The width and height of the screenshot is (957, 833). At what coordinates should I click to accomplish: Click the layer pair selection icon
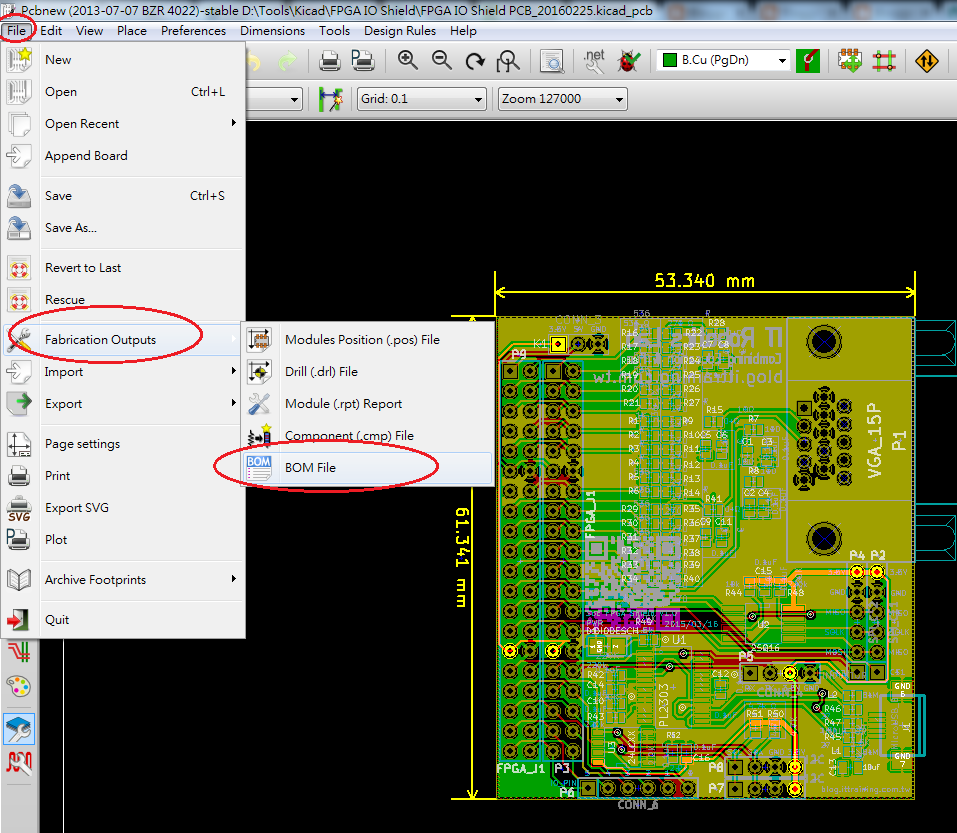[x=807, y=60]
